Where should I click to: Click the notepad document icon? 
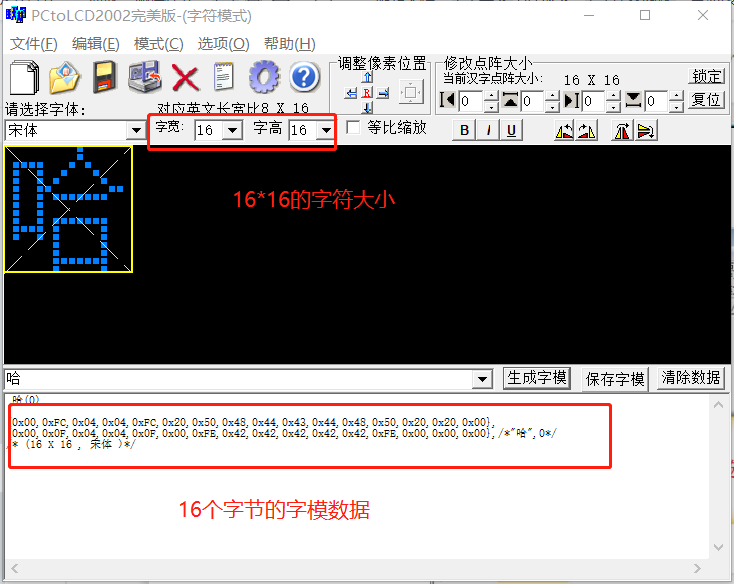[224, 76]
